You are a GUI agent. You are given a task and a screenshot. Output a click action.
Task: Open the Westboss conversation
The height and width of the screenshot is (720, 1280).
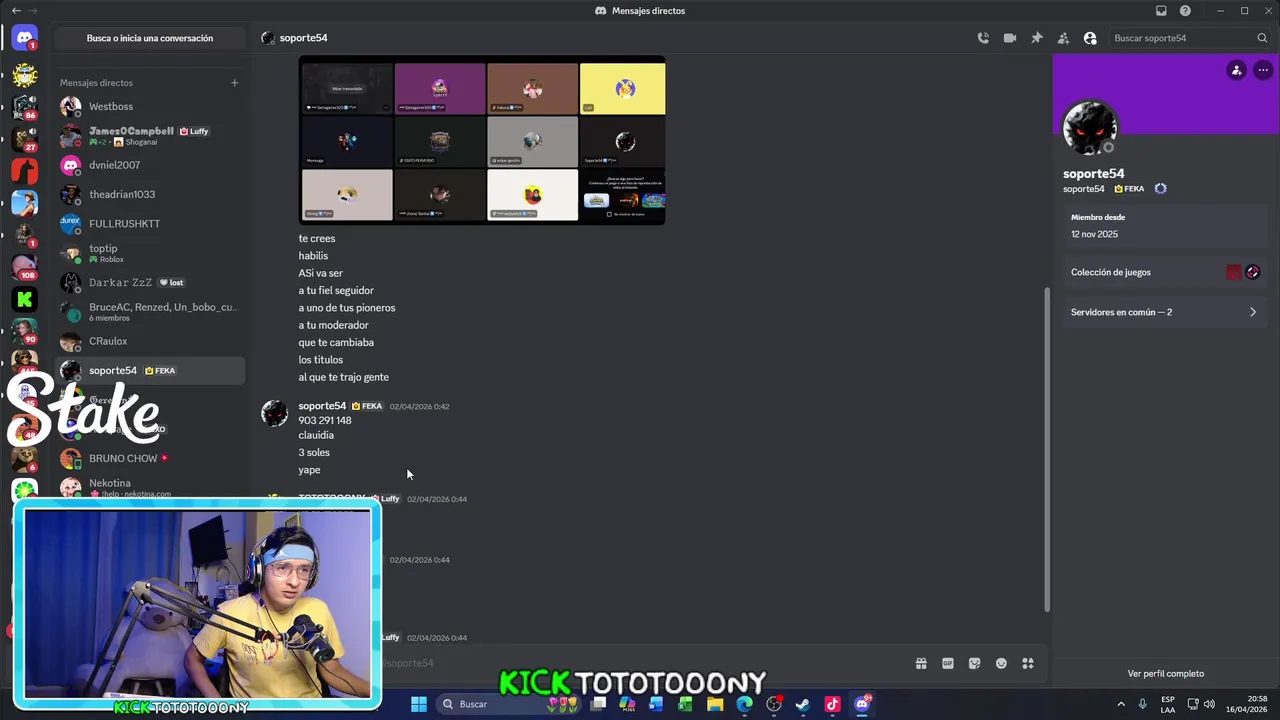tap(150, 106)
